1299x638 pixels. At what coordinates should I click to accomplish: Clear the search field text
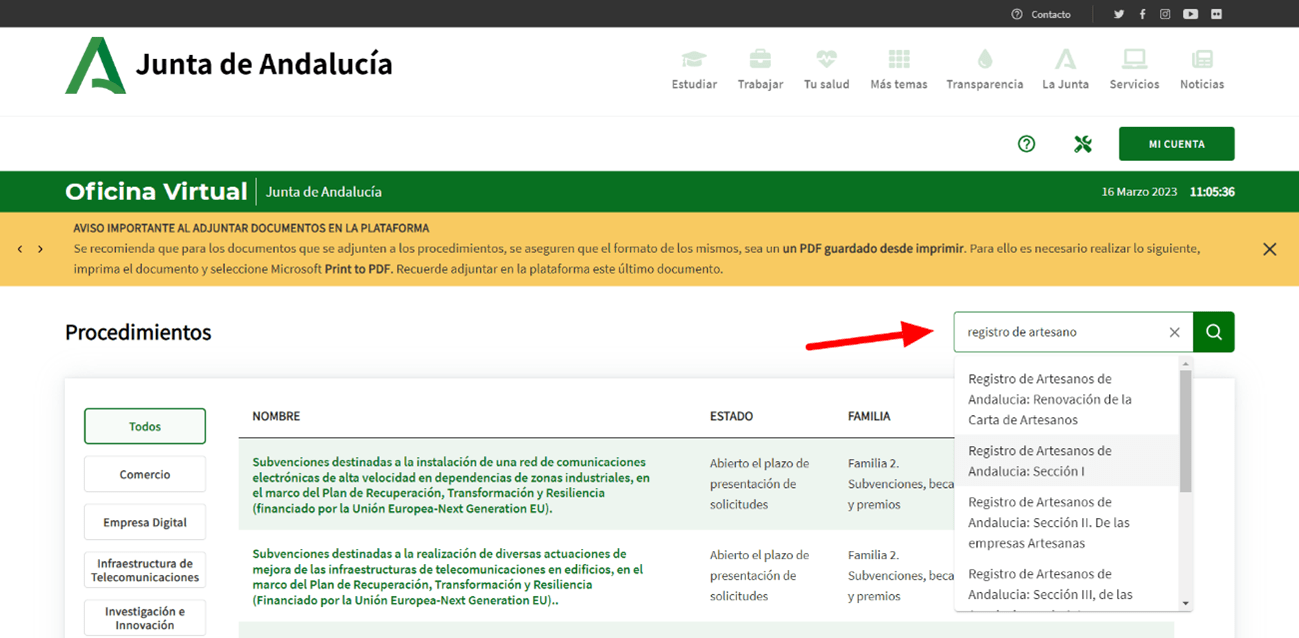point(1175,332)
